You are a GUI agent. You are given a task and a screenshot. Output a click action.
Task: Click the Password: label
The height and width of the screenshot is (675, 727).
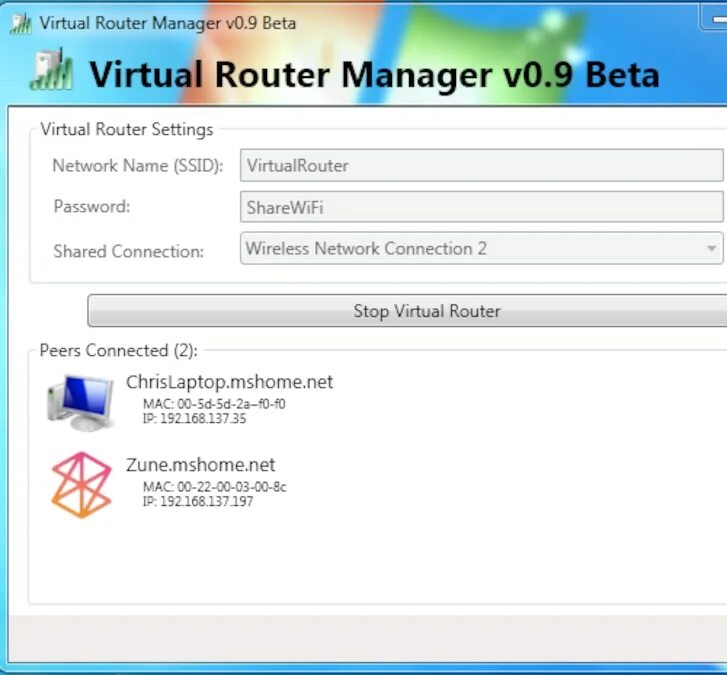pyautogui.click(x=92, y=206)
